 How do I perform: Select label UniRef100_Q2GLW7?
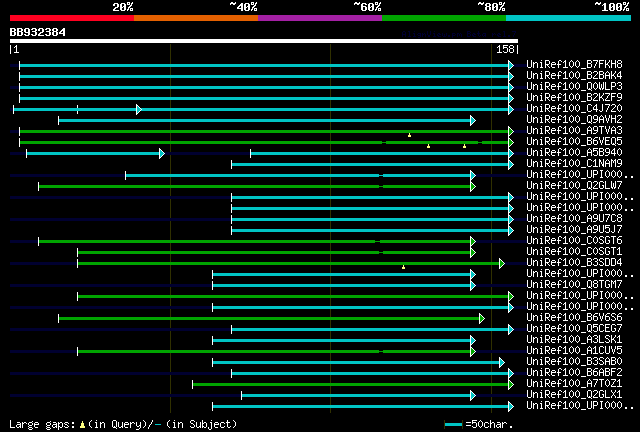click(x=574, y=186)
